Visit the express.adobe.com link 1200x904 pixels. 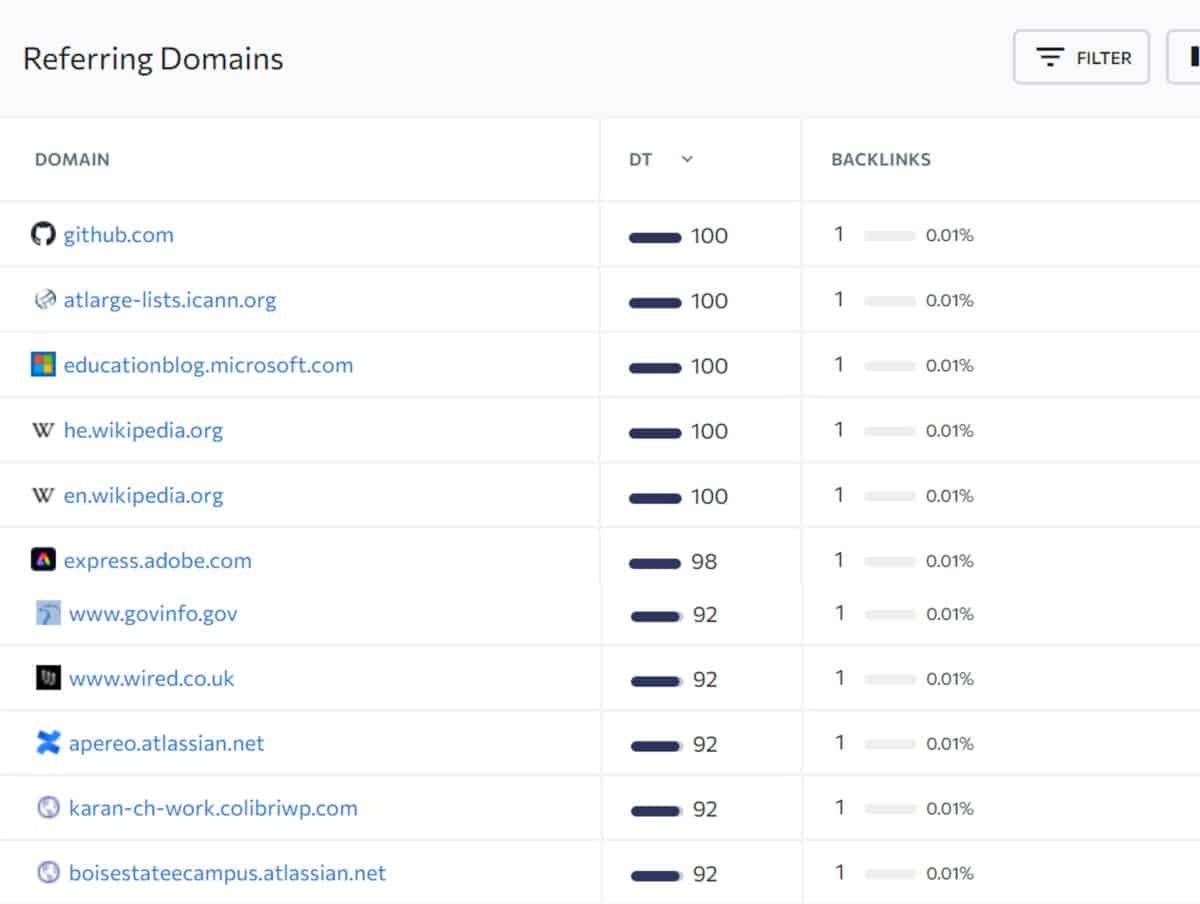point(157,560)
